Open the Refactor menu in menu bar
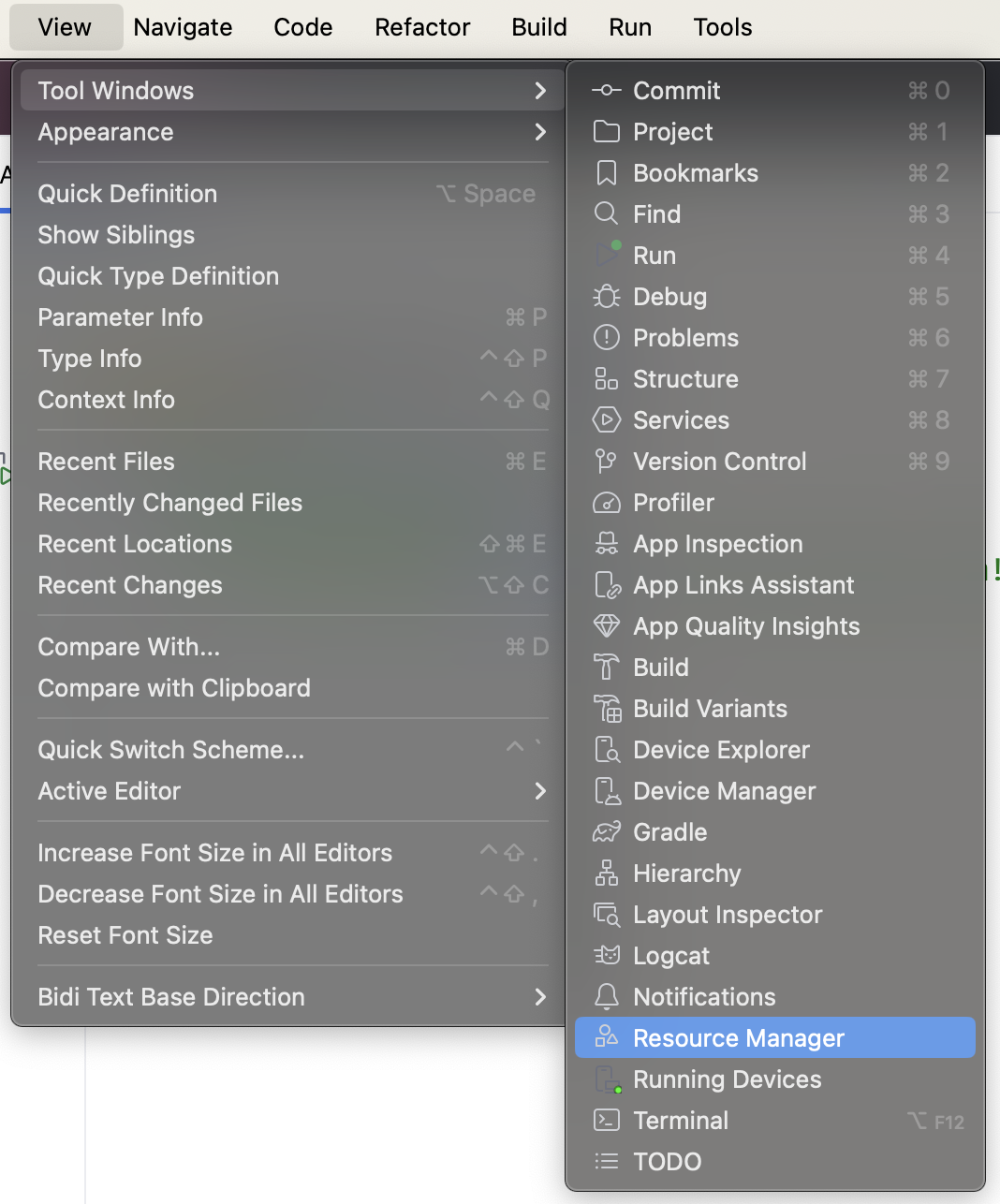 [422, 27]
